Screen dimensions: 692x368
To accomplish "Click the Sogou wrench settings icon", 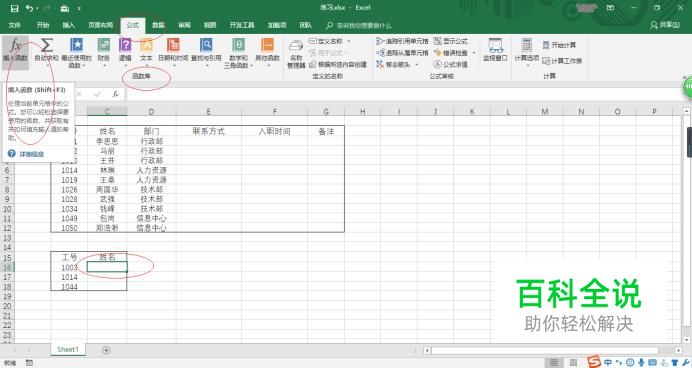I will click(686, 363).
